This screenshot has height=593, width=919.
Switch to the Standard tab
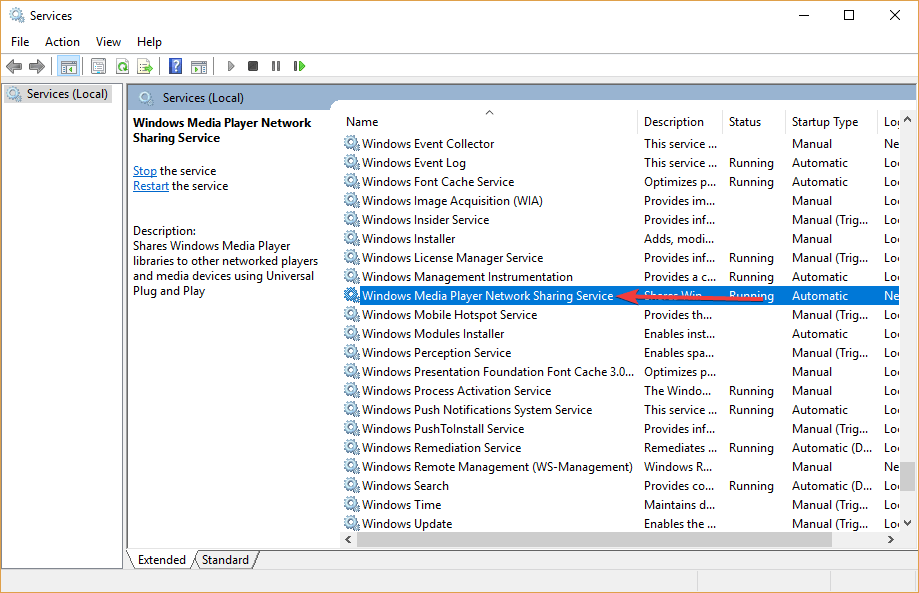point(225,560)
